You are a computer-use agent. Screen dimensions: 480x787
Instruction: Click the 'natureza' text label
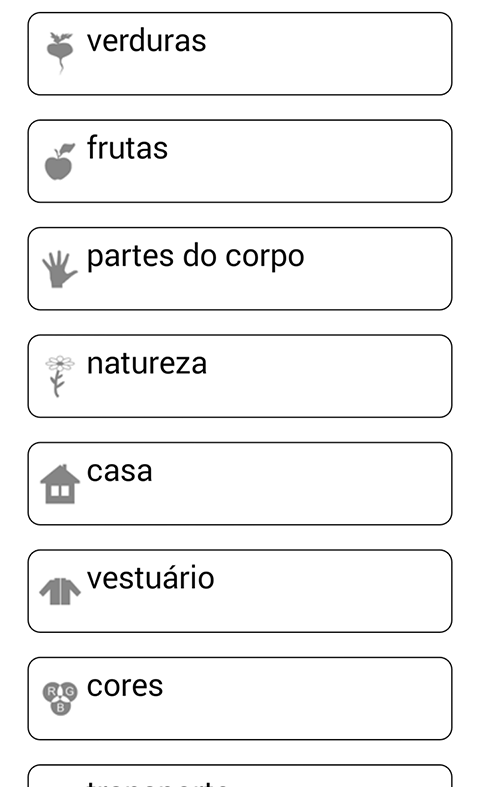click(147, 363)
